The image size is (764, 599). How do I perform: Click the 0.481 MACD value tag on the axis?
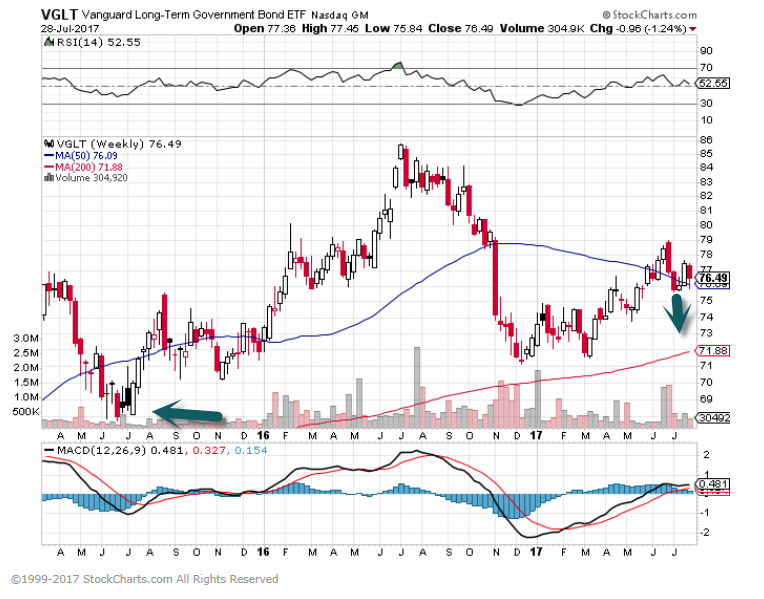pyautogui.click(x=713, y=484)
